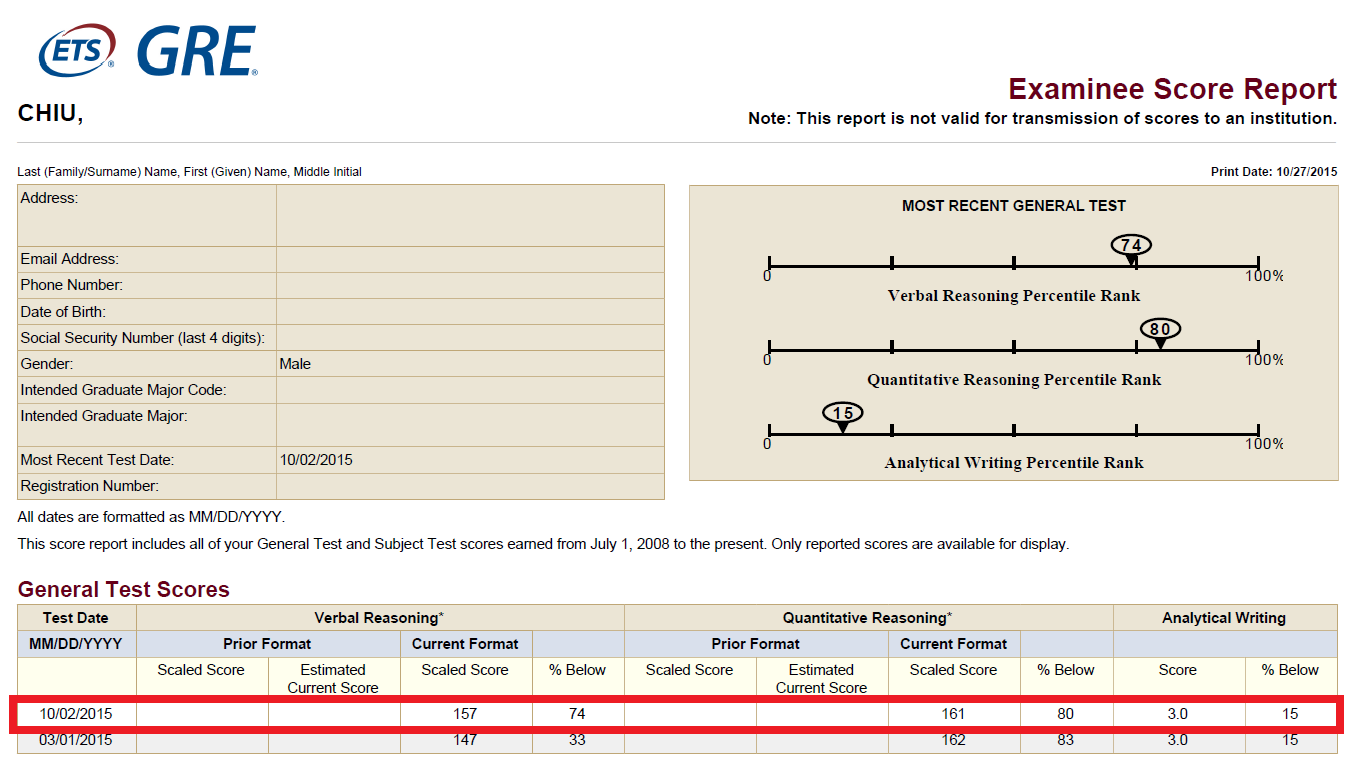
Task: Click the 10/02/2015 Most Recent Test Date value
Action: tap(316, 460)
